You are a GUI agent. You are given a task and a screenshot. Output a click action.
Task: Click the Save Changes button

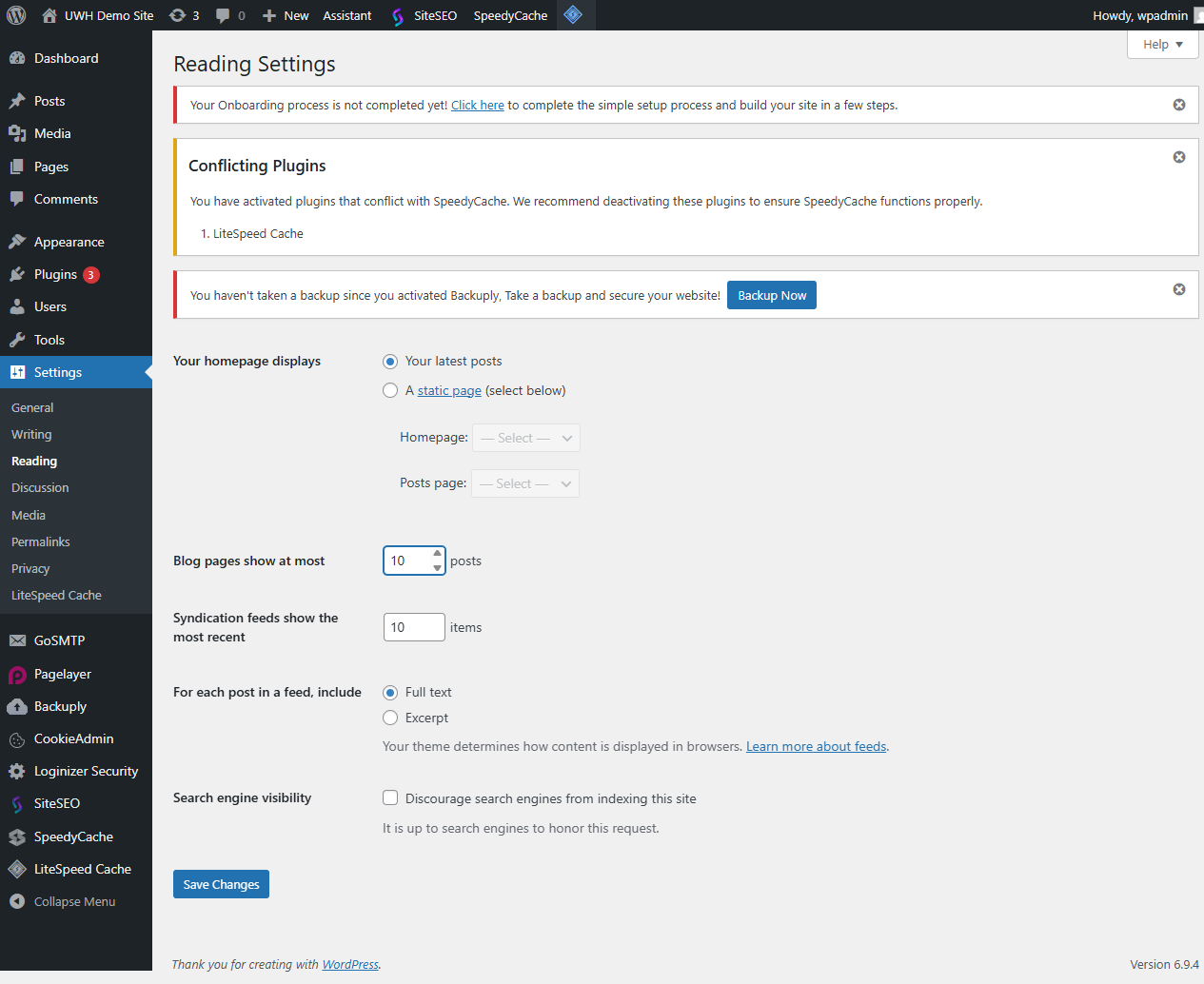click(x=221, y=884)
